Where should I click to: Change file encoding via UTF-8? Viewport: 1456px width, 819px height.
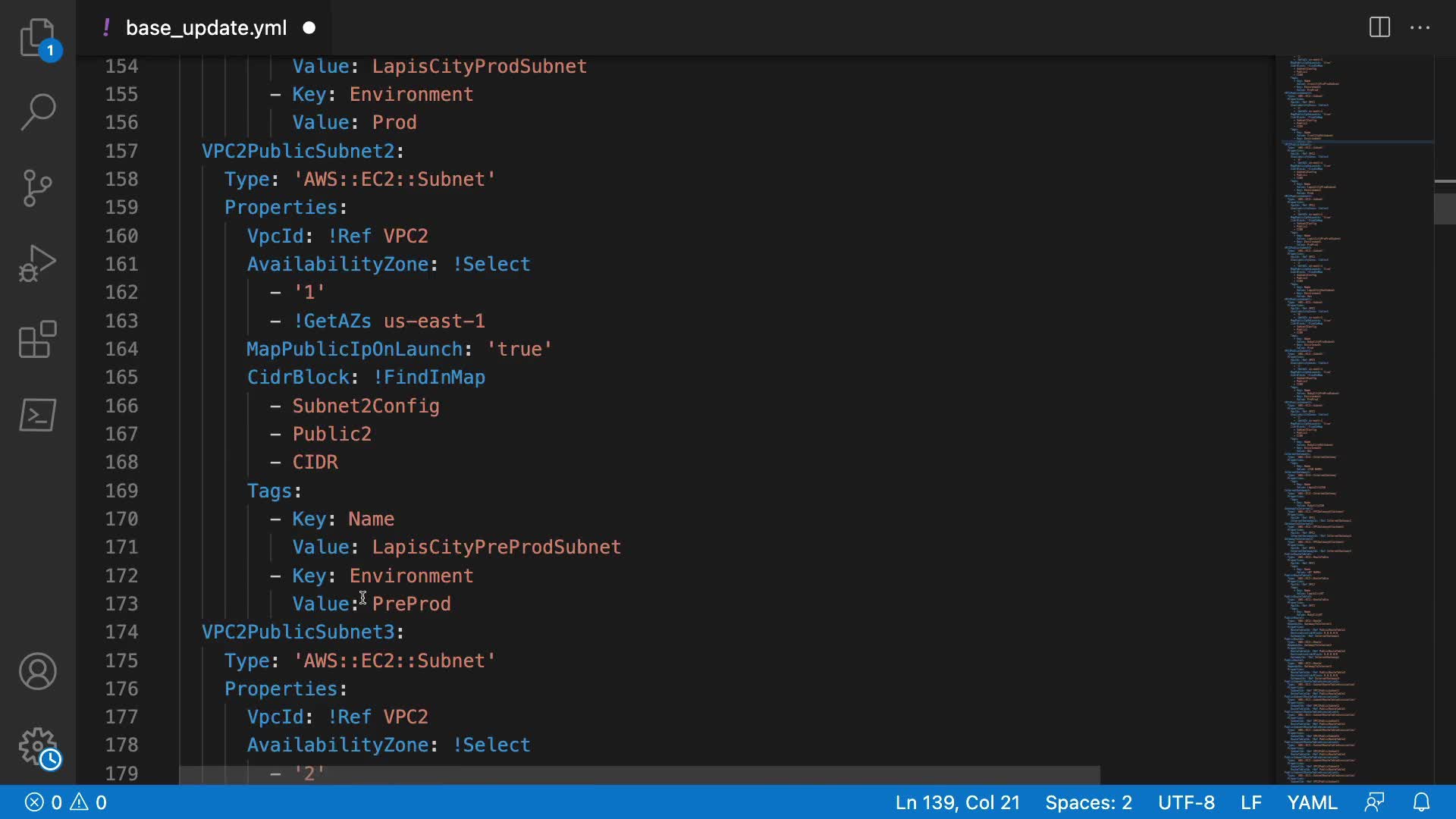coord(1186,802)
